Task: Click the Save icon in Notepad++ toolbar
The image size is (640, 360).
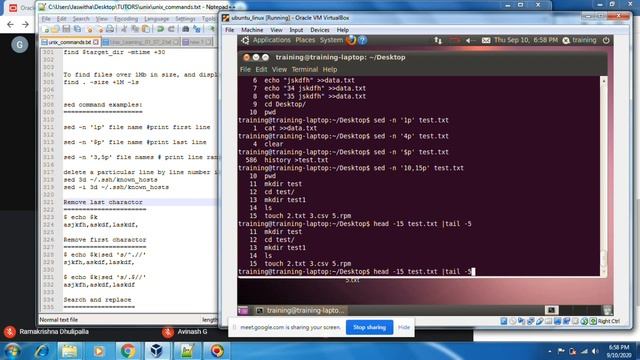Action: point(66,29)
